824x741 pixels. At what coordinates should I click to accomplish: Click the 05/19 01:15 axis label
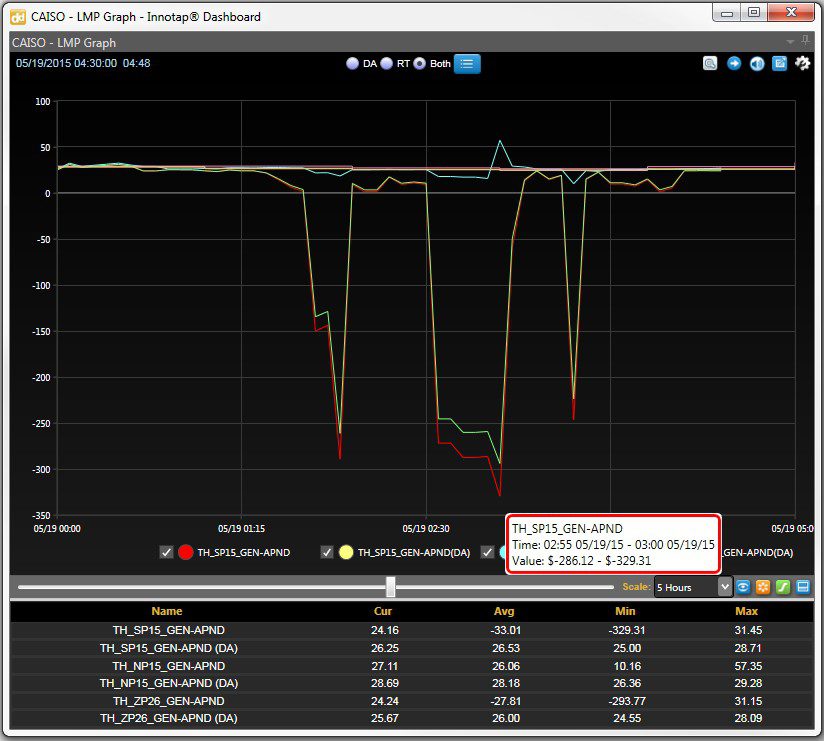click(x=241, y=528)
